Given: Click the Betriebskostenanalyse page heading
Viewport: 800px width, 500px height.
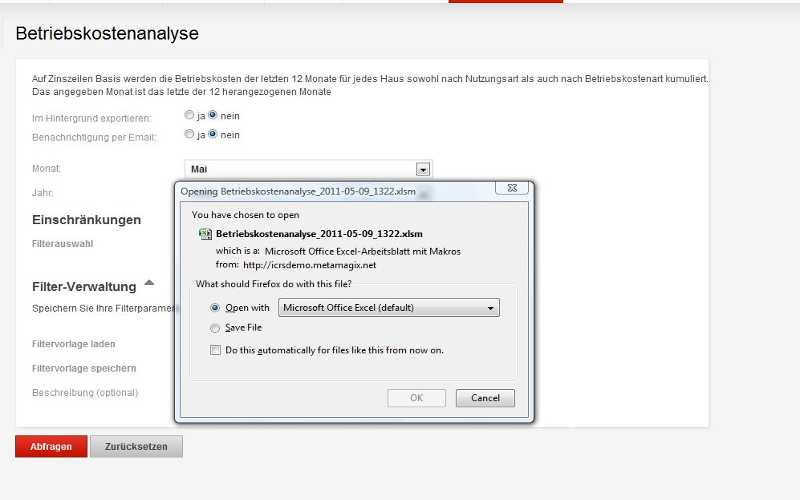Looking at the screenshot, I should [x=107, y=34].
